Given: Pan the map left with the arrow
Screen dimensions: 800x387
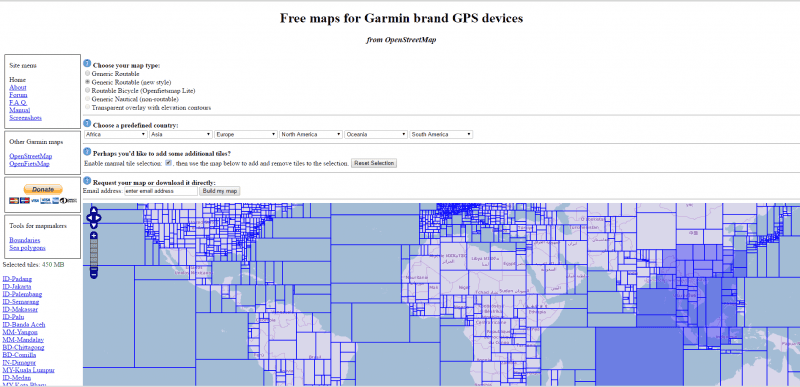Looking at the screenshot, I should click(89, 218).
